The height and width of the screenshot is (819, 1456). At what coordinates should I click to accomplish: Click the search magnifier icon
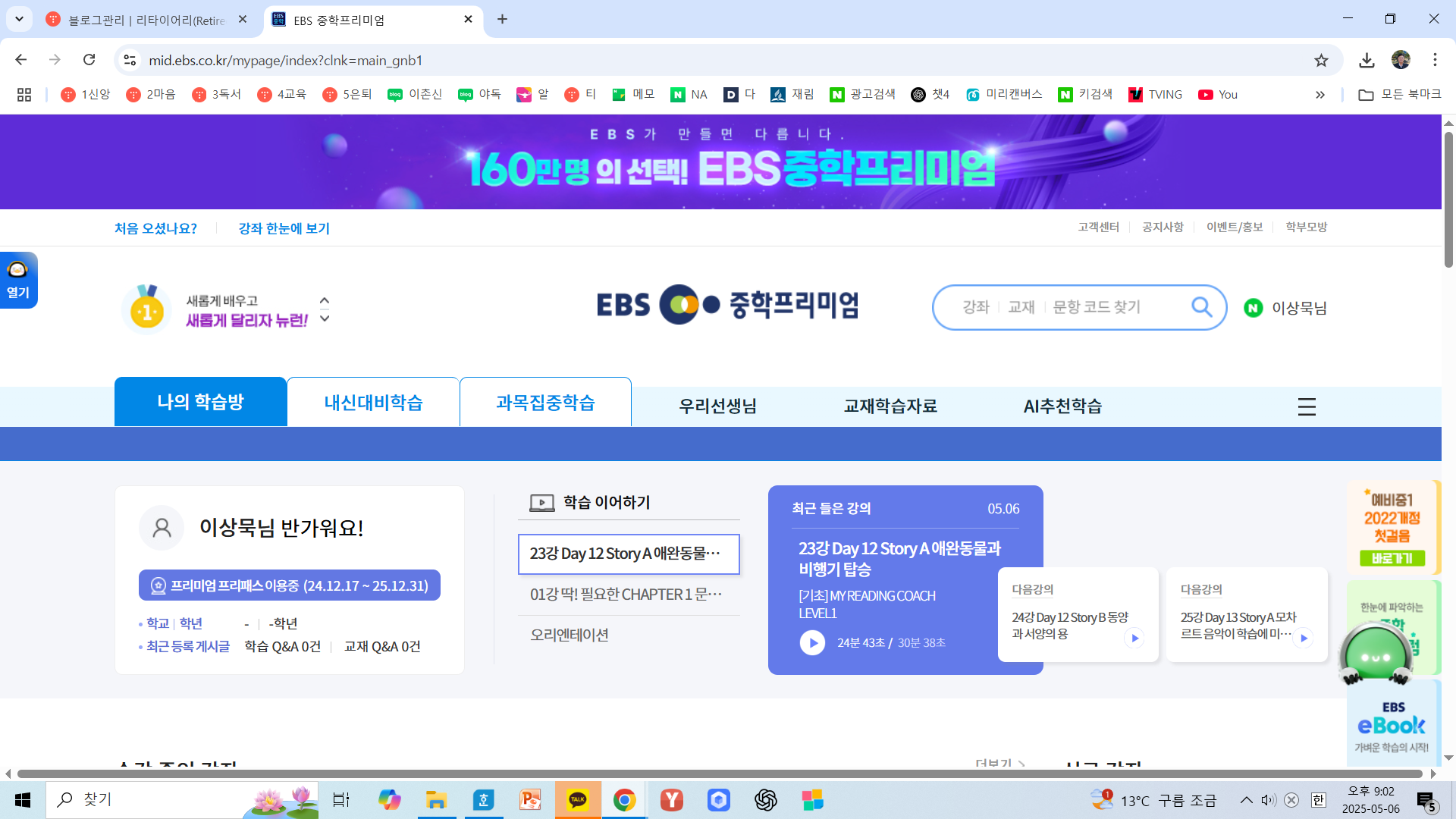click(1201, 307)
